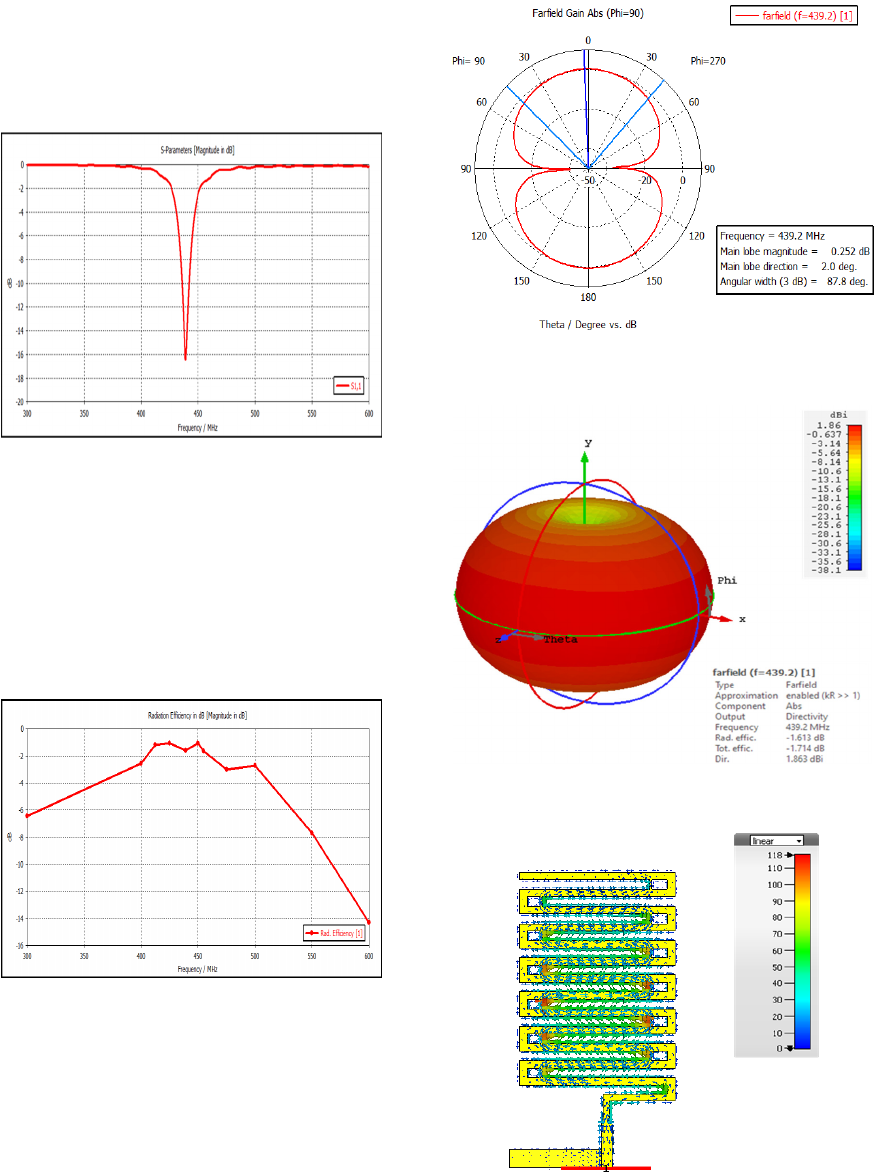Click the Phi direction arrow label
This screenshot has height=1173, width=876.
(727, 581)
